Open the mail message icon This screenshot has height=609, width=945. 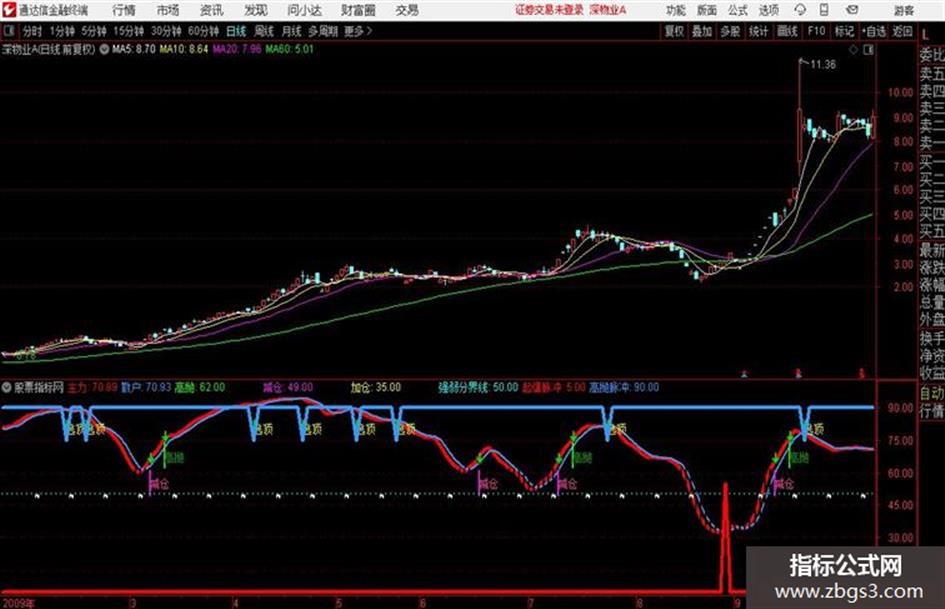pos(852,10)
